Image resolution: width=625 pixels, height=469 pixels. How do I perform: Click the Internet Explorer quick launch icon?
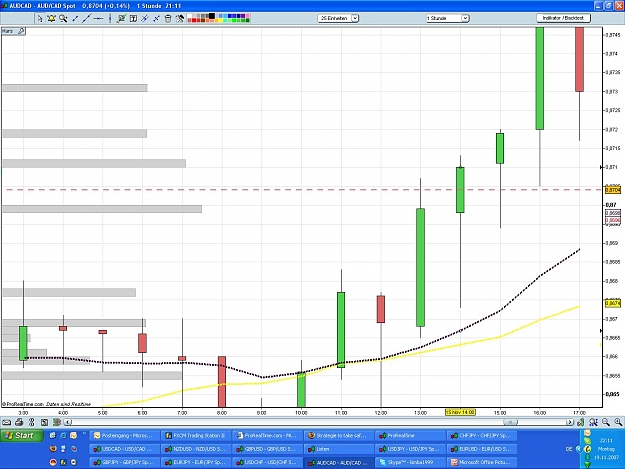(x=63, y=436)
